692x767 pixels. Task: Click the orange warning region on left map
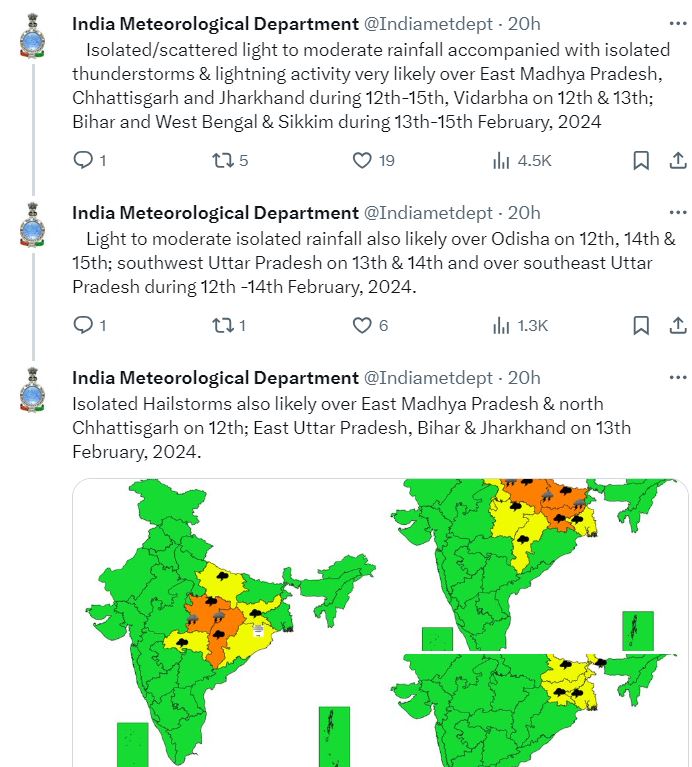point(215,626)
